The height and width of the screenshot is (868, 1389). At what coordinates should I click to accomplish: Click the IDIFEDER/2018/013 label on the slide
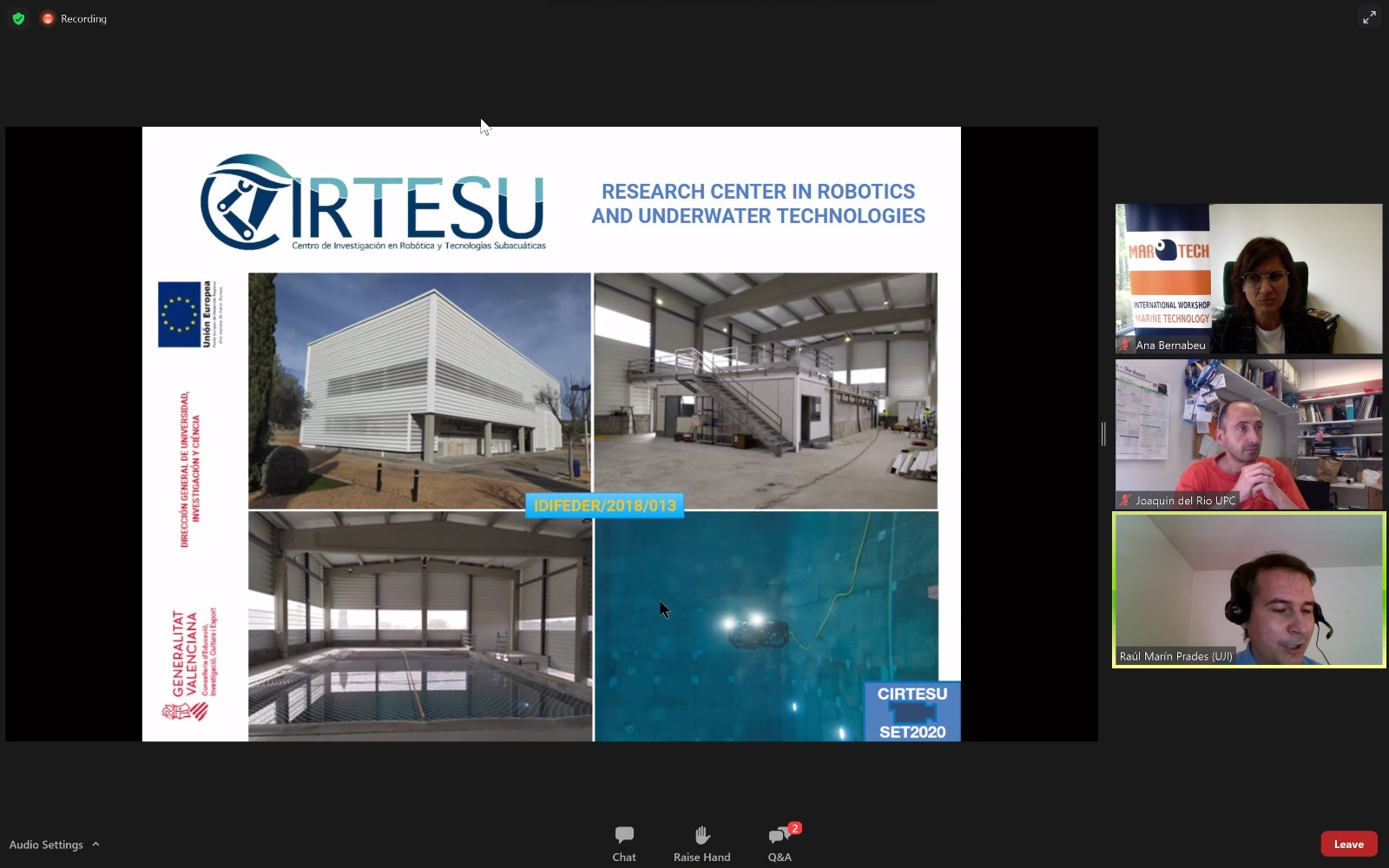604,506
